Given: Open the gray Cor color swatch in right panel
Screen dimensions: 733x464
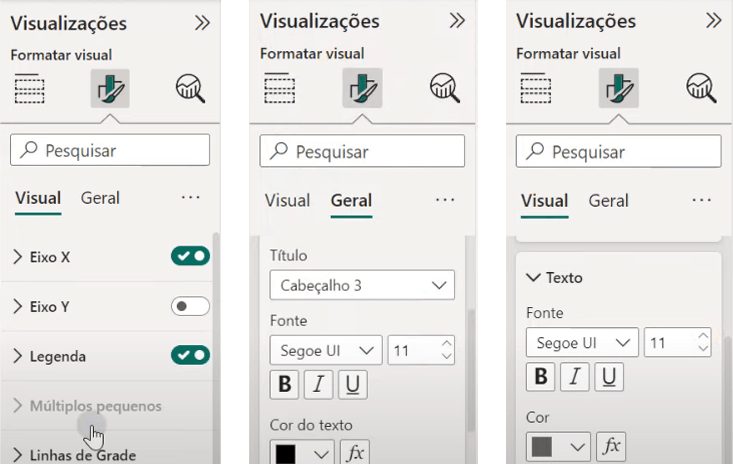Looking at the screenshot, I should pyautogui.click(x=558, y=446).
